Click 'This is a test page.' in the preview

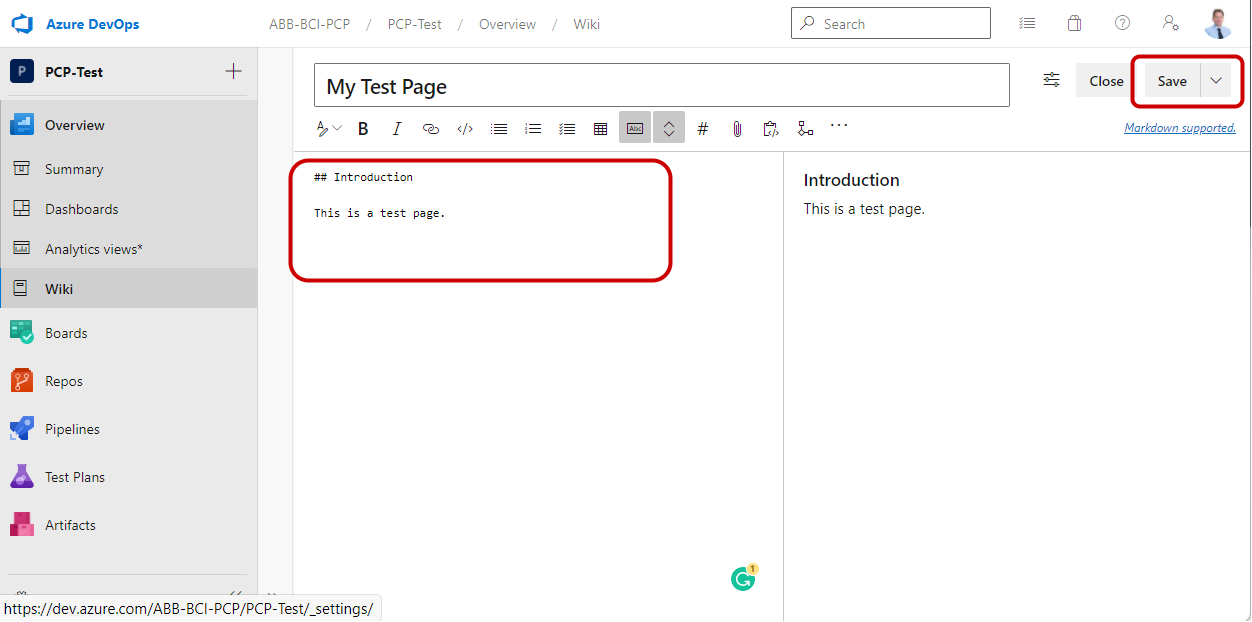864,209
